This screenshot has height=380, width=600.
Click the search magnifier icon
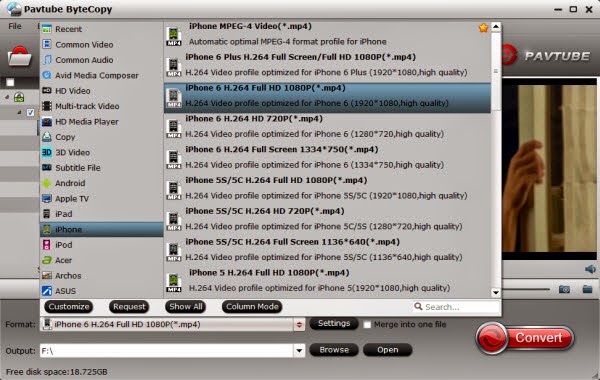(x=418, y=307)
